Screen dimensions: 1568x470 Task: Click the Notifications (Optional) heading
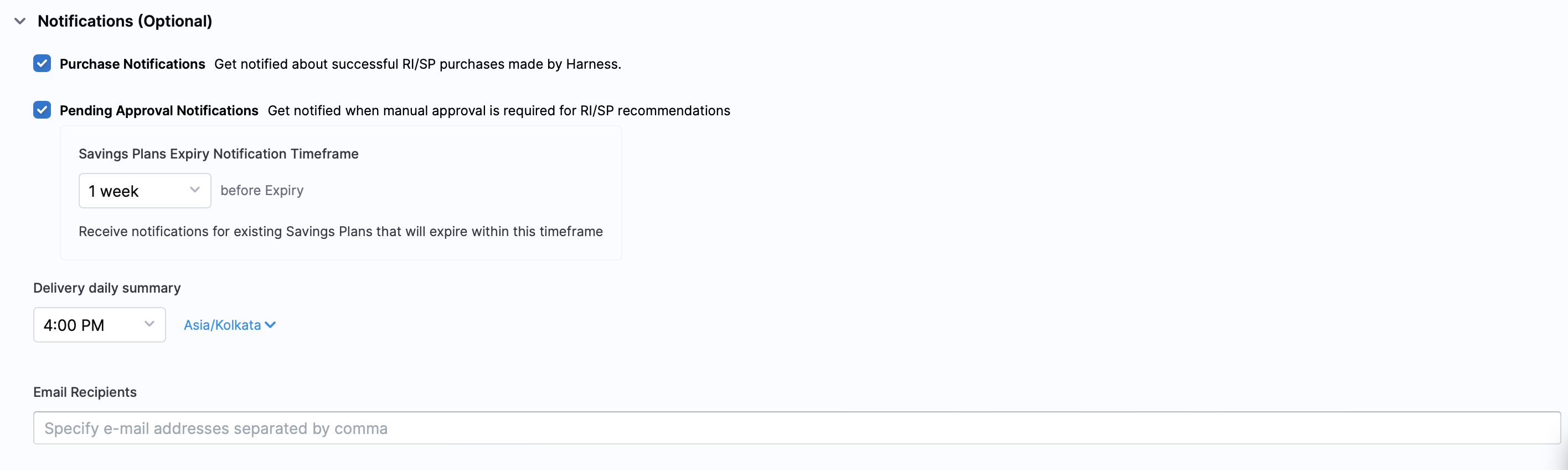[125, 21]
